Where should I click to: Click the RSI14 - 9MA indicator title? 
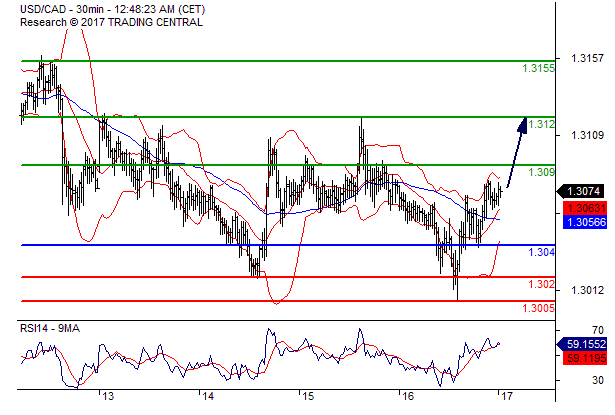pyautogui.click(x=50, y=328)
